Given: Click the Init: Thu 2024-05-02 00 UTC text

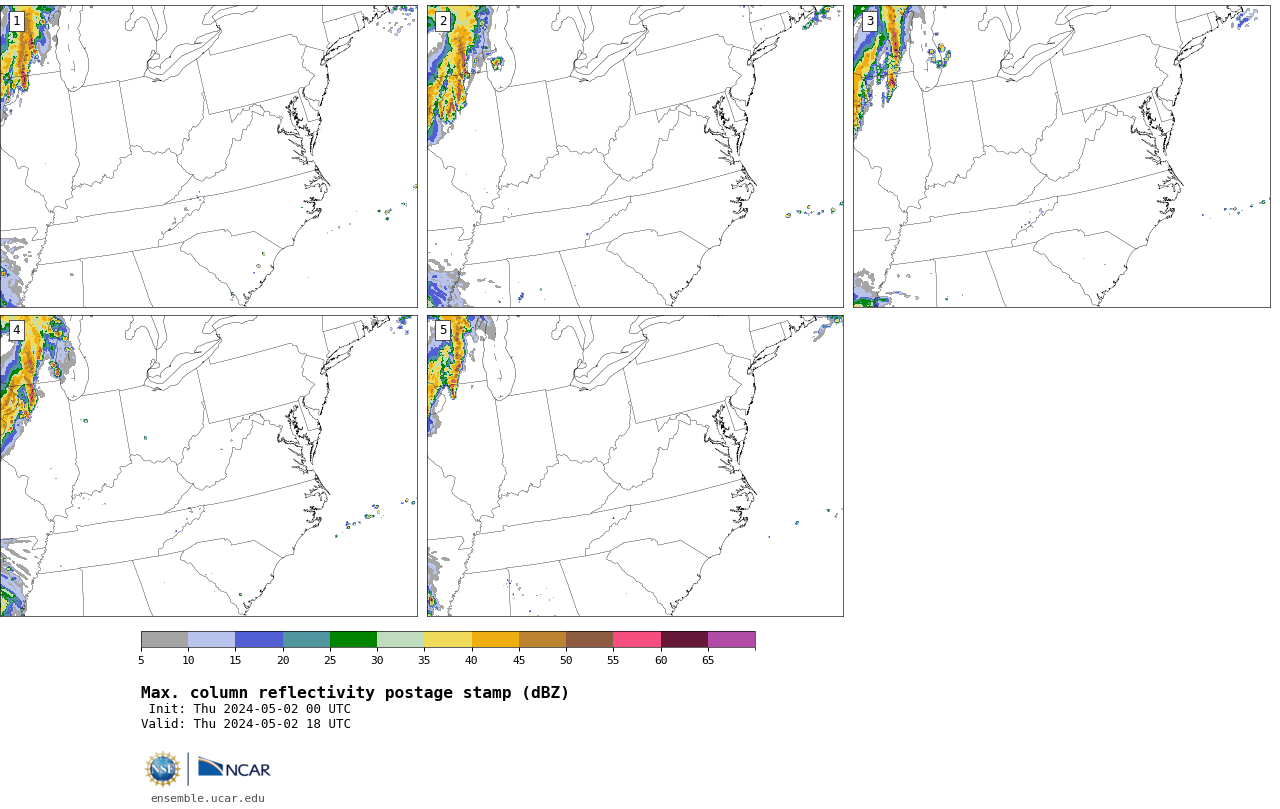Looking at the screenshot, I should pyautogui.click(x=250, y=709).
